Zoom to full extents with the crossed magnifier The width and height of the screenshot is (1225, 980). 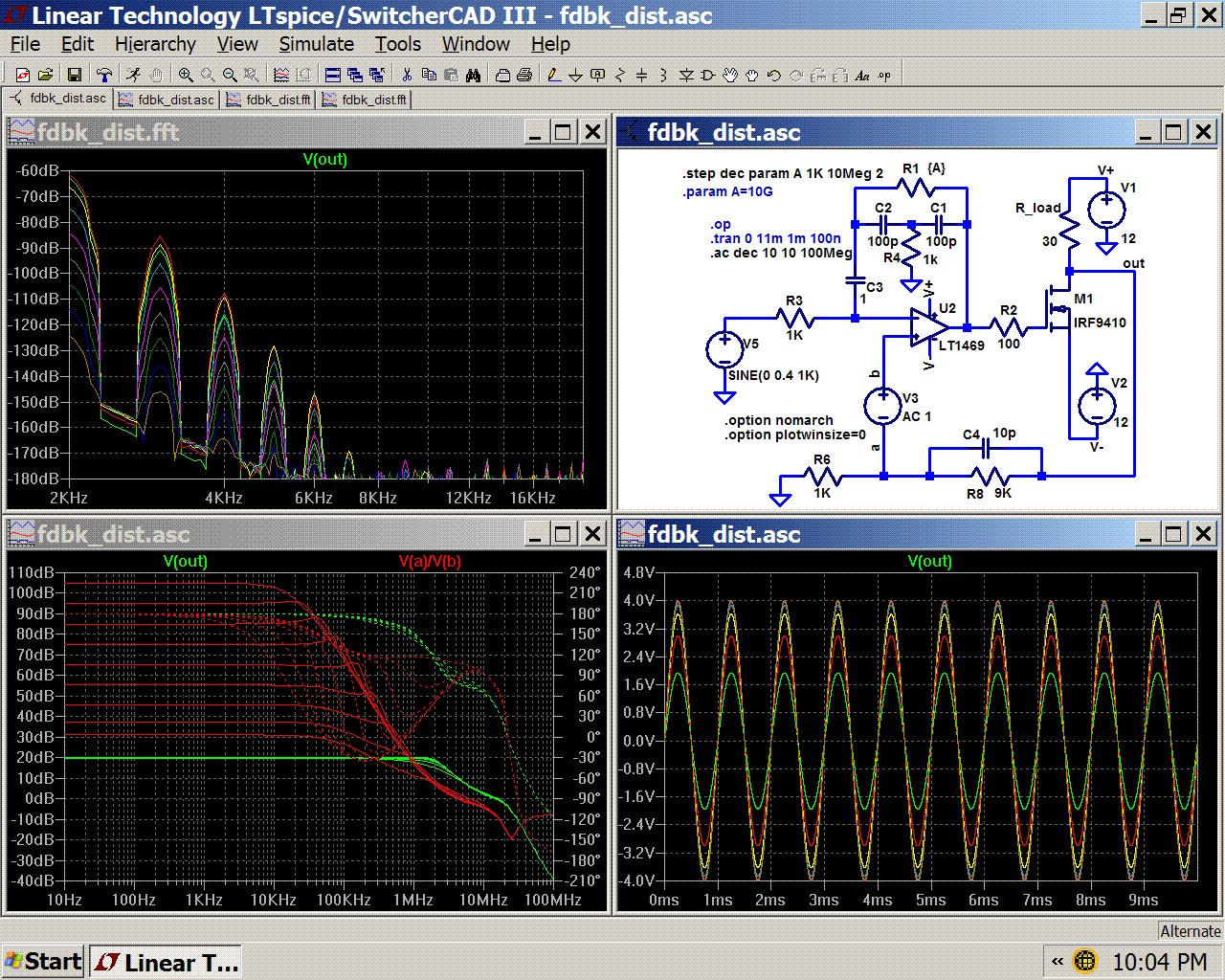[252, 75]
